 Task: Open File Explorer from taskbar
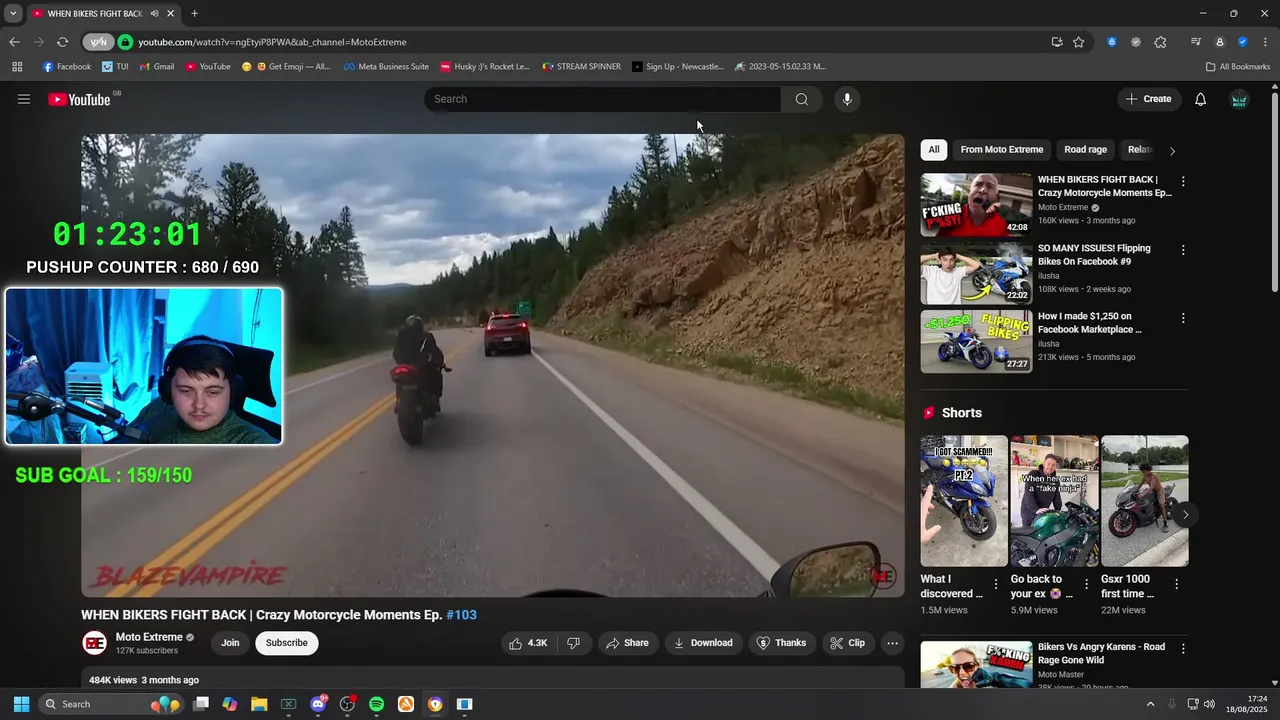[259, 704]
